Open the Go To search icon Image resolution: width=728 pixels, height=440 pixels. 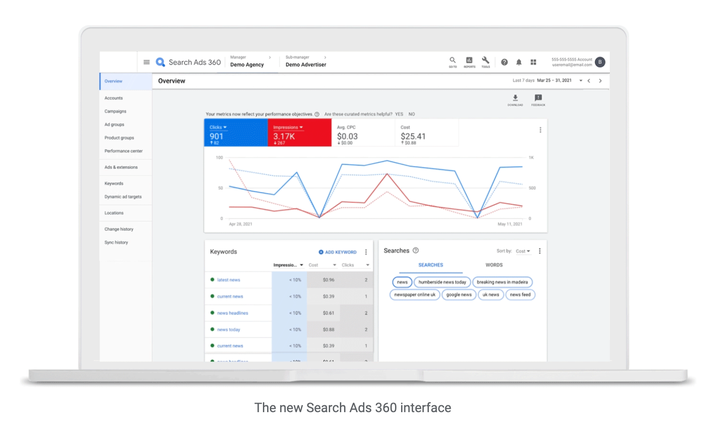click(x=453, y=62)
